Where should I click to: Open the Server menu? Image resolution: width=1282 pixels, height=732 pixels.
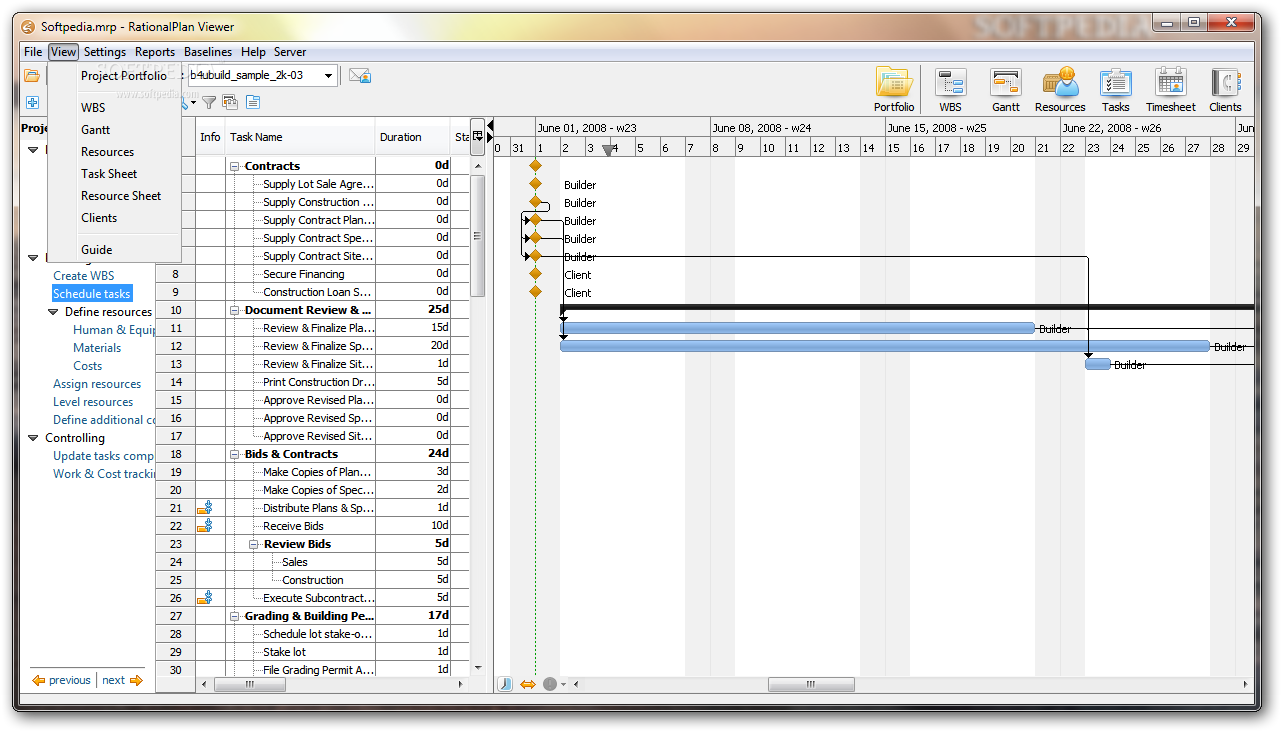290,52
